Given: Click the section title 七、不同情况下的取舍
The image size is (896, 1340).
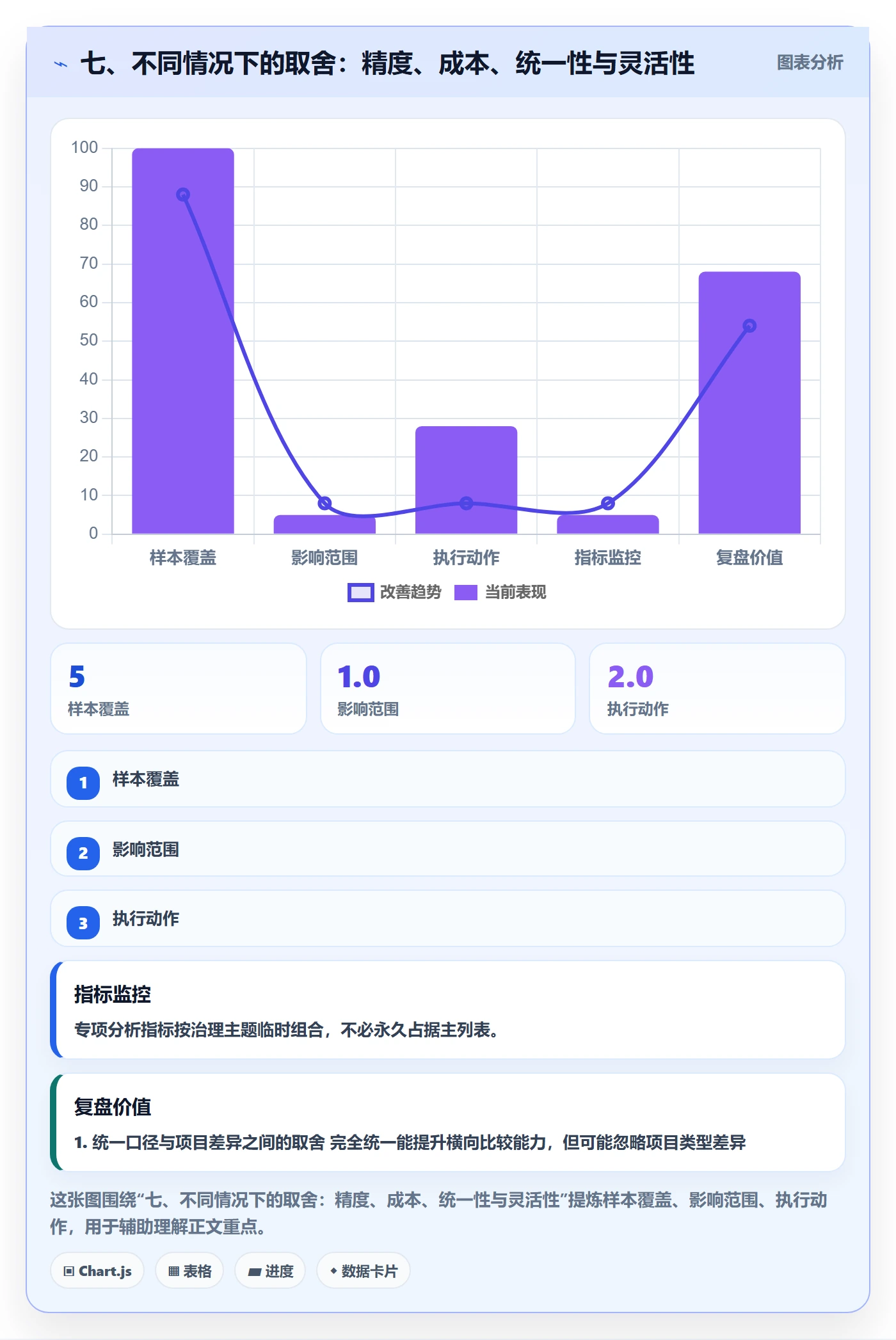Looking at the screenshot, I should tap(387, 63).
